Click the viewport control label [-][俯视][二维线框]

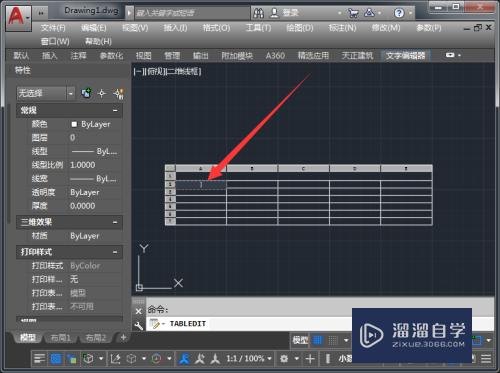click(x=167, y=71)
